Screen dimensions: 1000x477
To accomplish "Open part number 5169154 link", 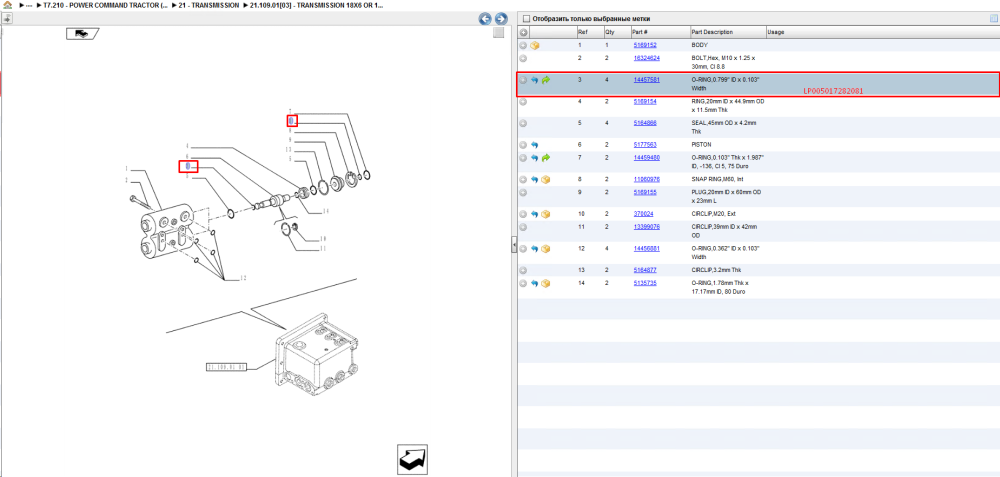I will pos(645,101).
